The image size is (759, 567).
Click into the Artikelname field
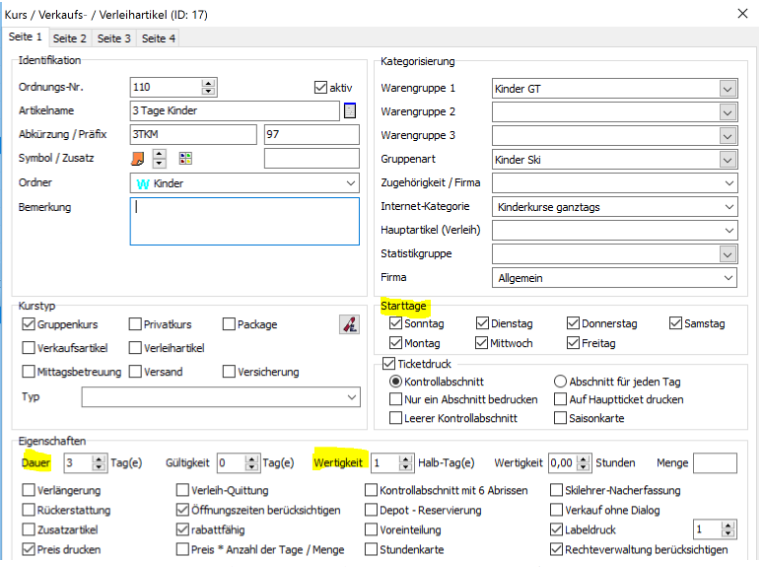click(235, 111)
